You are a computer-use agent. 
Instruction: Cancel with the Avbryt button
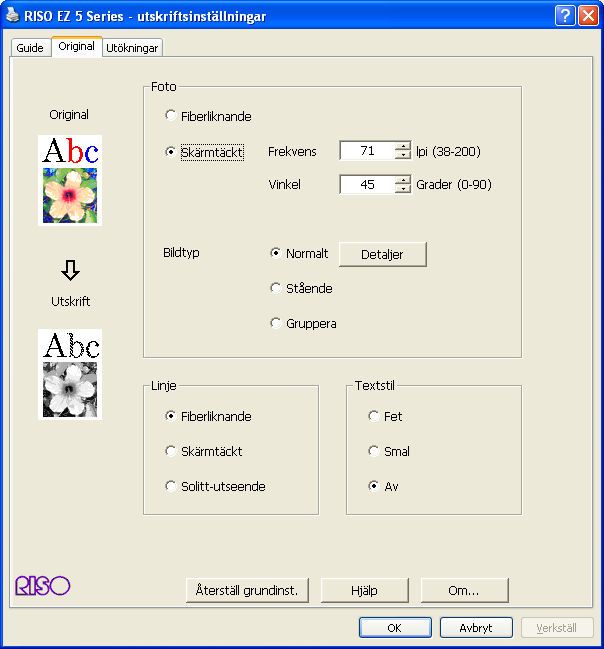pyautogui.click(x=476, y=628)
